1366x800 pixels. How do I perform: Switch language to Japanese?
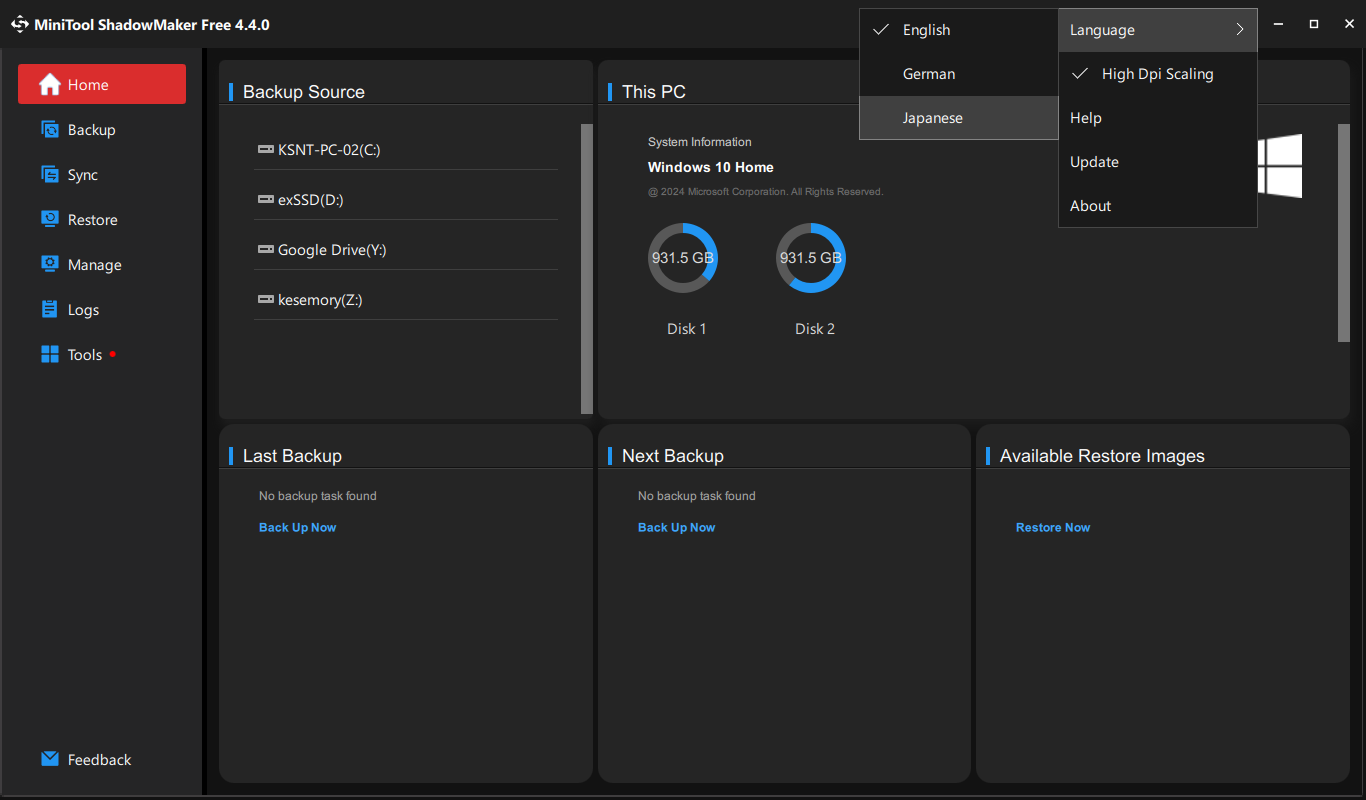tap(932, 118)
